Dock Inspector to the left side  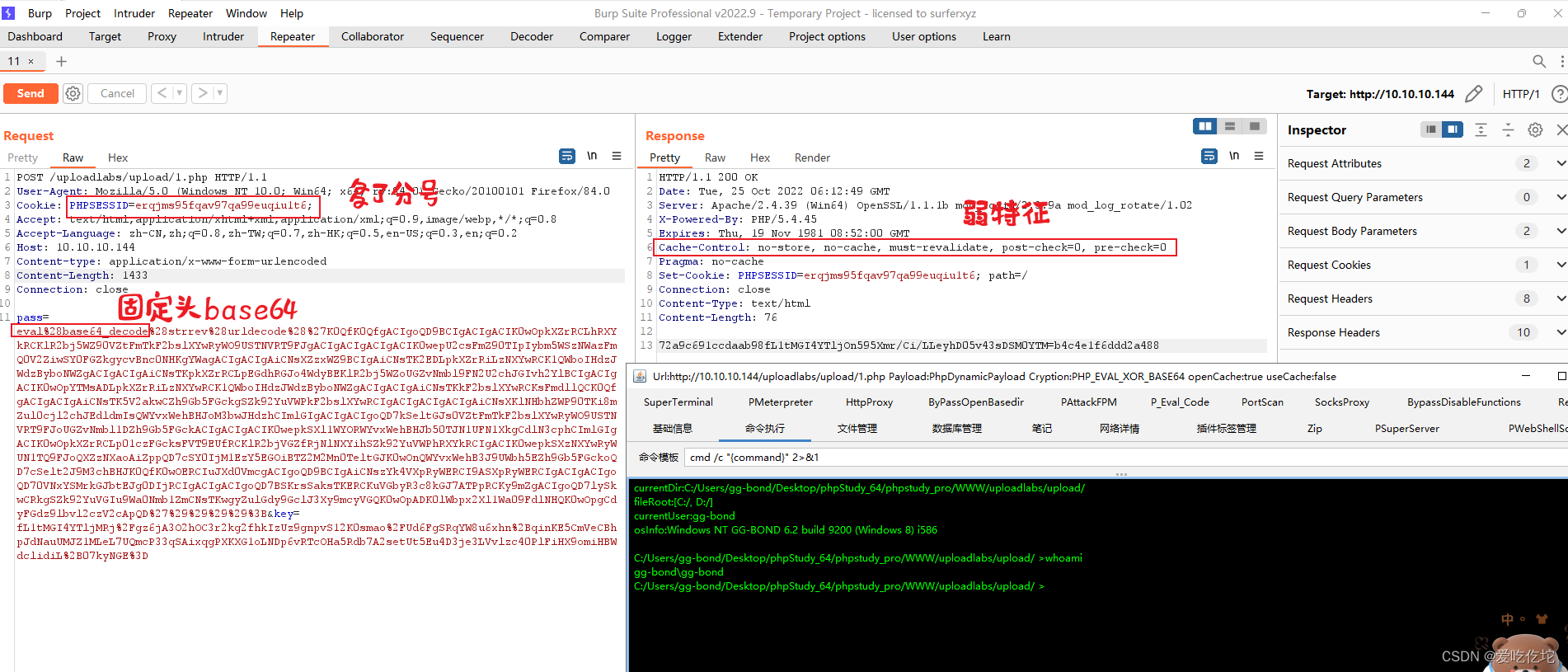pyautogui.click(x=1431, y=129)
